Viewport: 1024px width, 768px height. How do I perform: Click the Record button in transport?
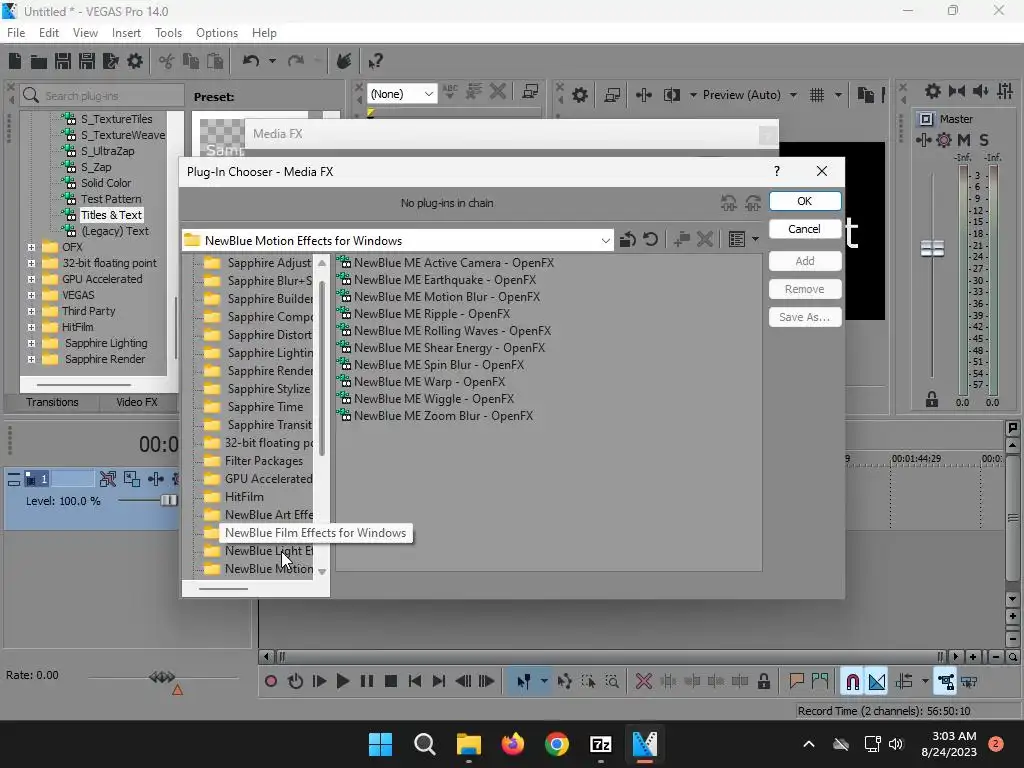pos(270,681)
